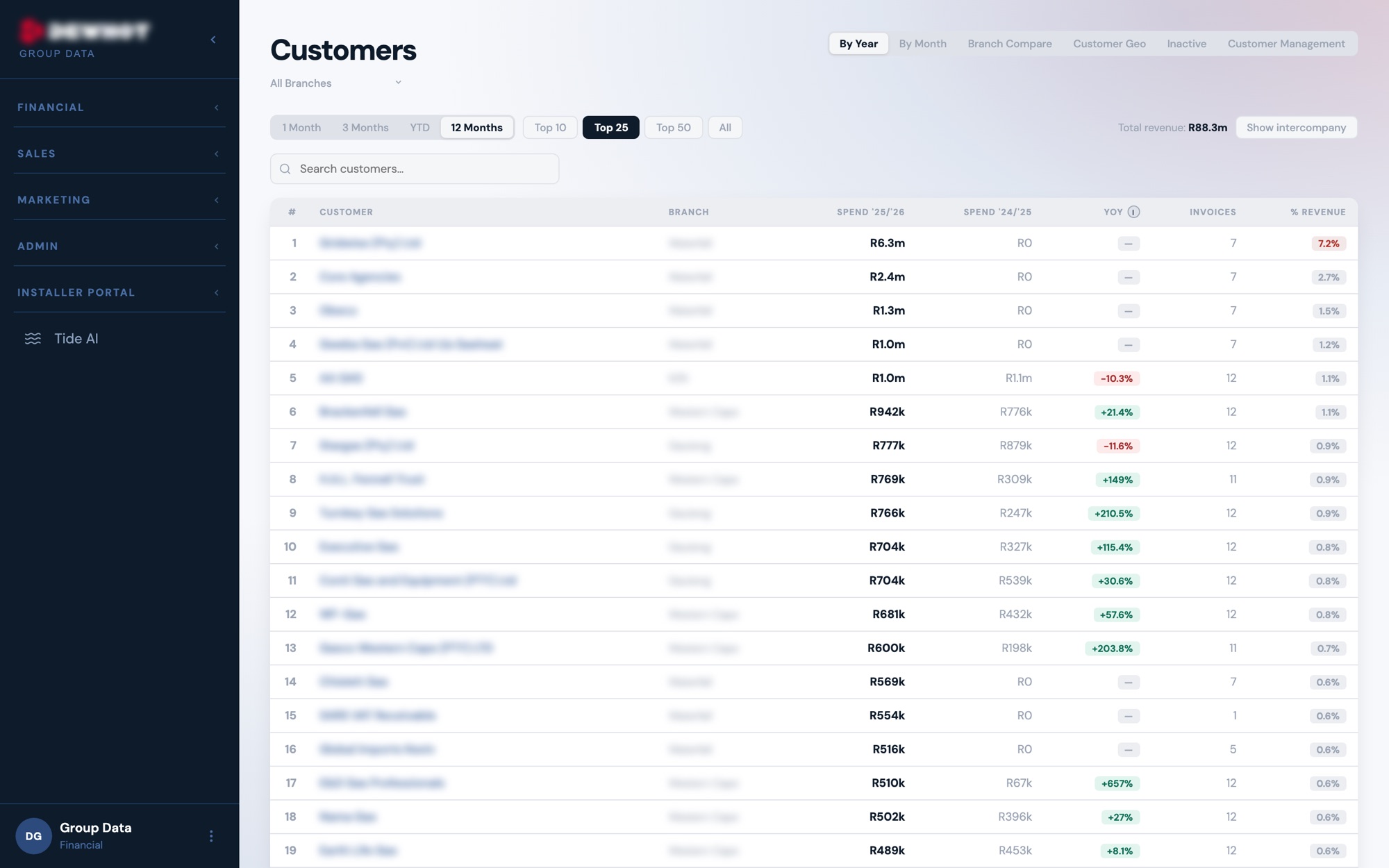Select the 1 Month period
Image resolution: width=1389 pixels, height=868 pixels.
pos(301,128)
